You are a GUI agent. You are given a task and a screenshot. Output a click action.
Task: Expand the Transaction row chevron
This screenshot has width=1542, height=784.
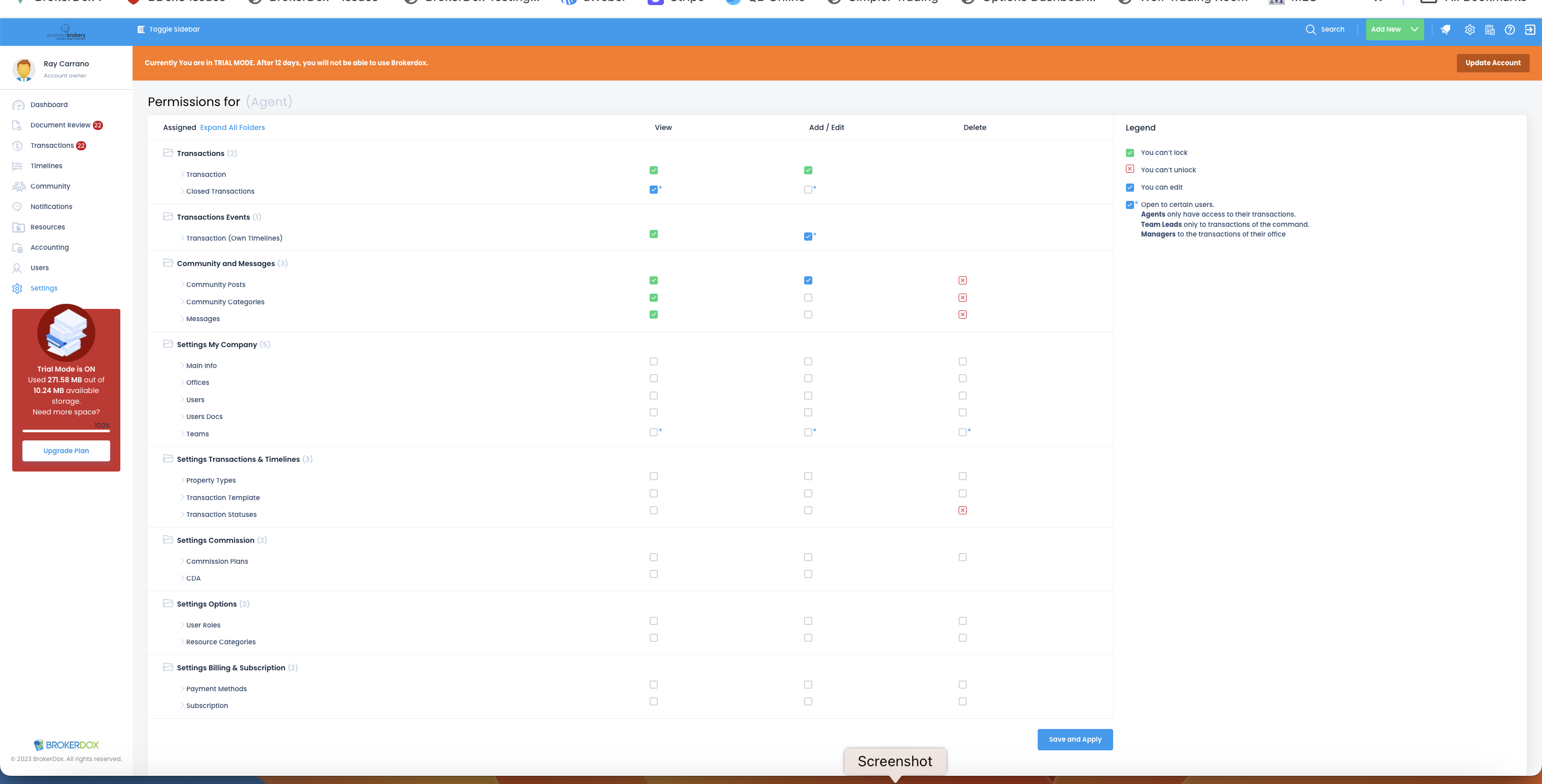click(x=182, y=174)
